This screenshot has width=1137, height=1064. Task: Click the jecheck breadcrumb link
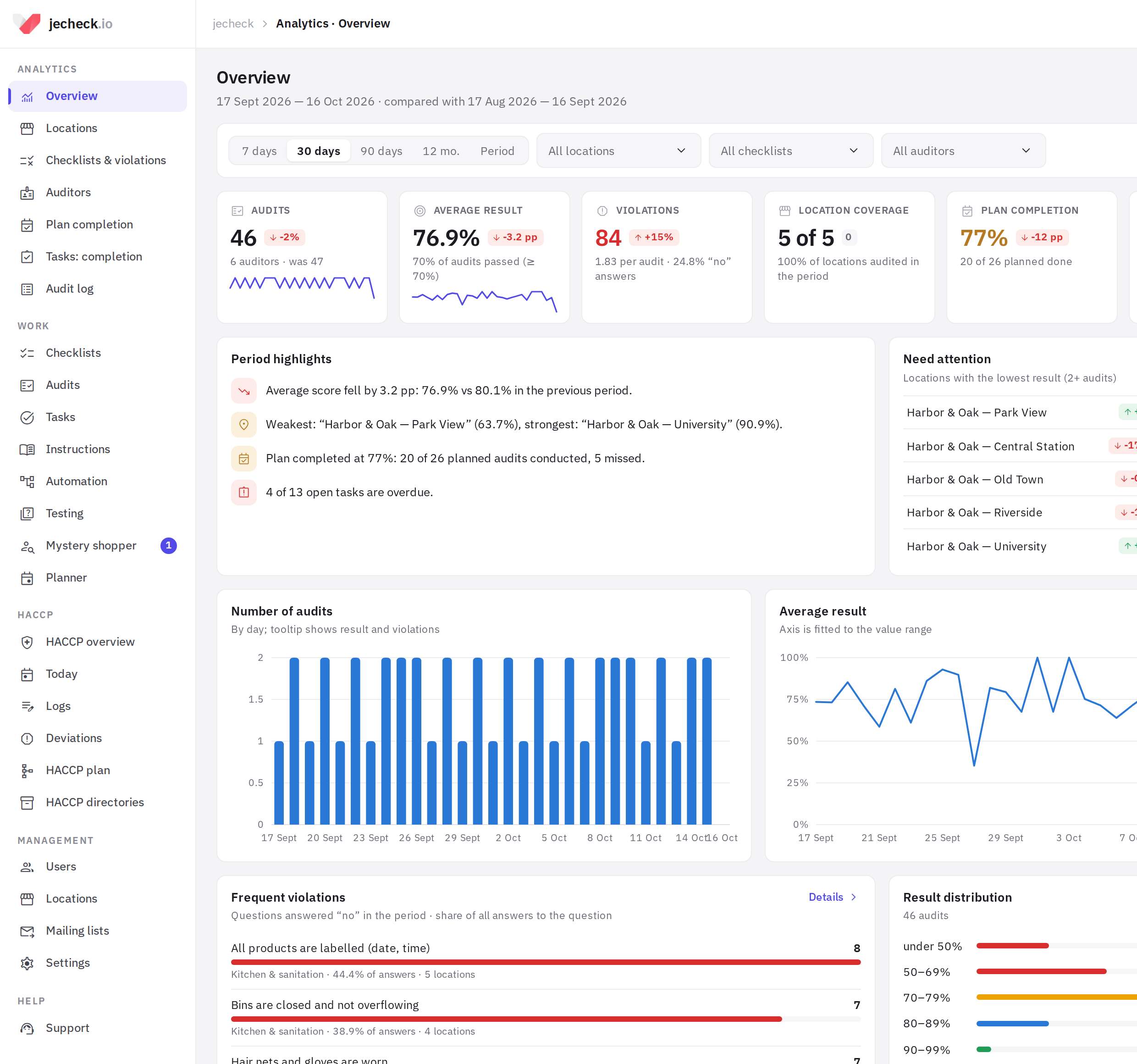click(233, 23)
